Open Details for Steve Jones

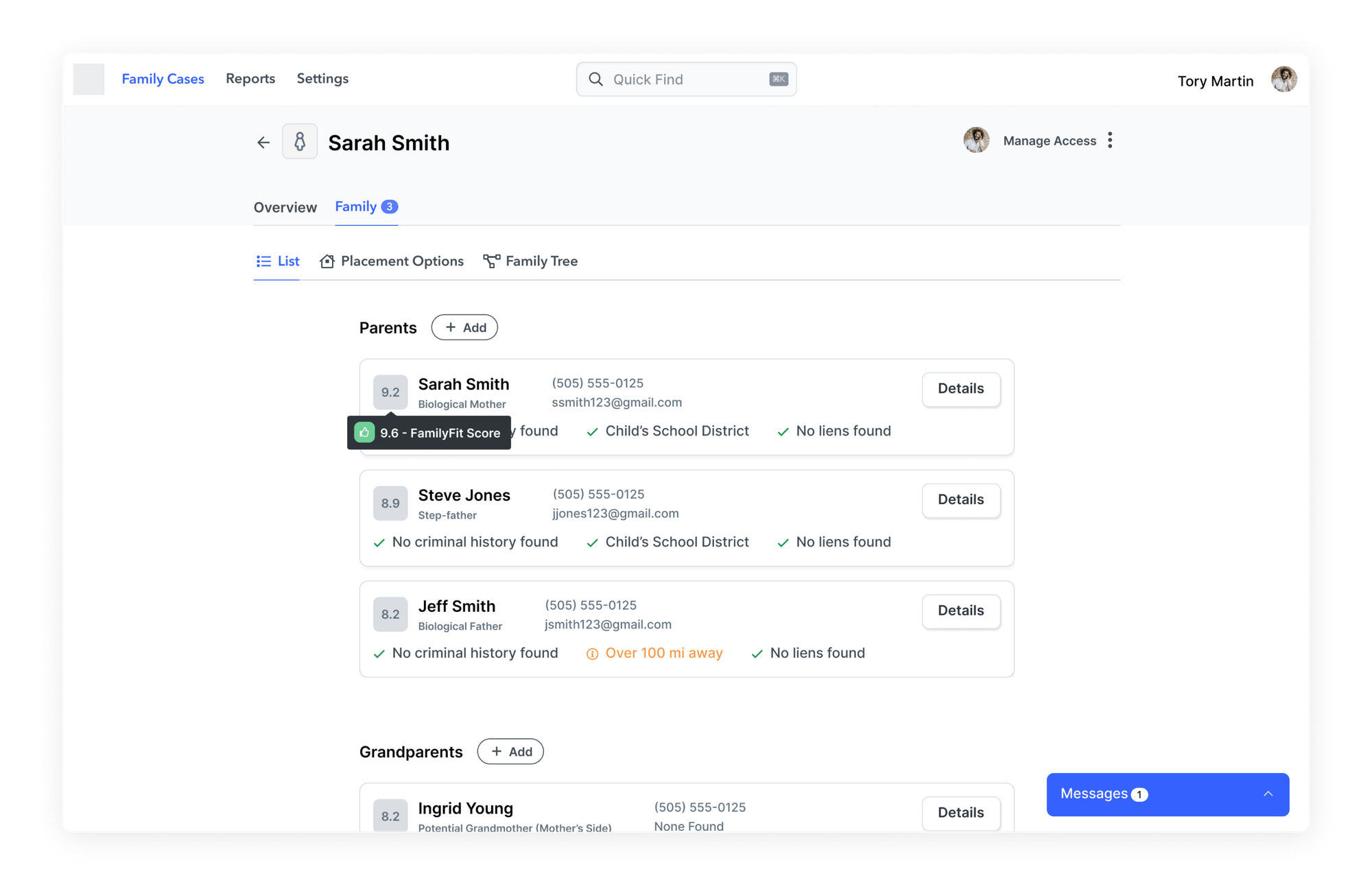(960, 500)
